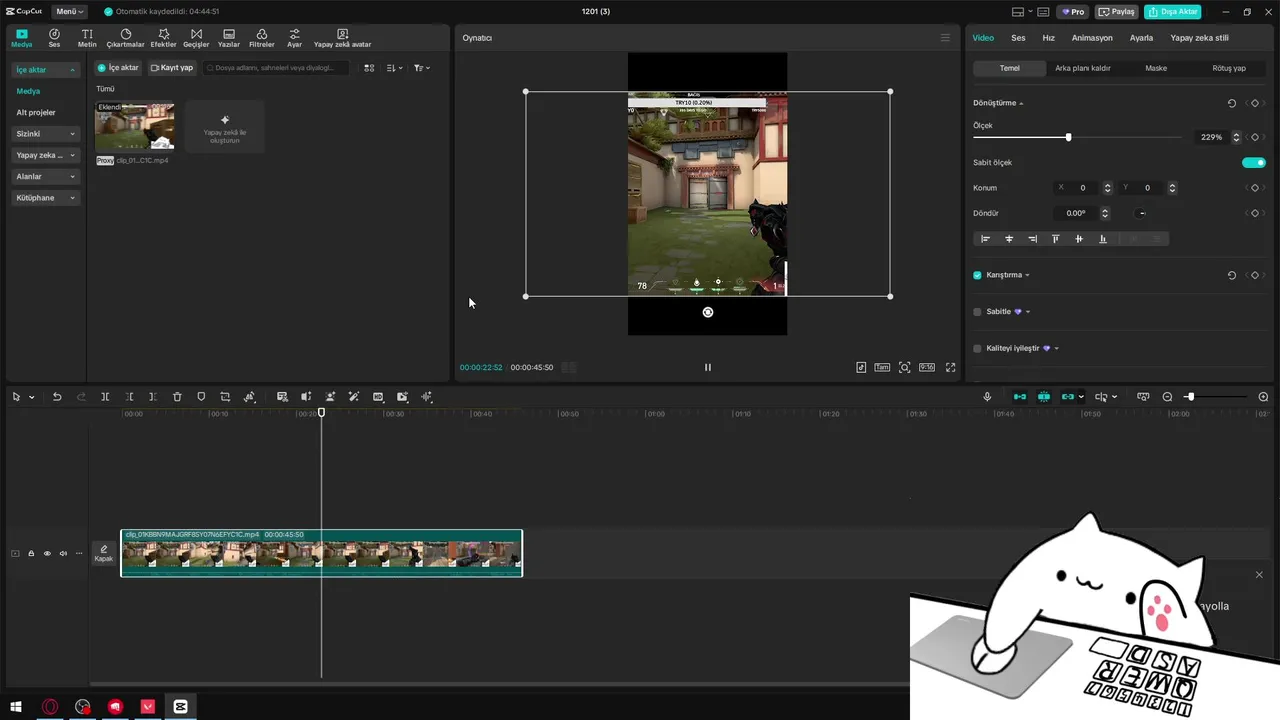Reset the Dönüştürme transform settings
This screenshot has width=1280, height=720.
pyautogui.click(x=1231, y=103)
